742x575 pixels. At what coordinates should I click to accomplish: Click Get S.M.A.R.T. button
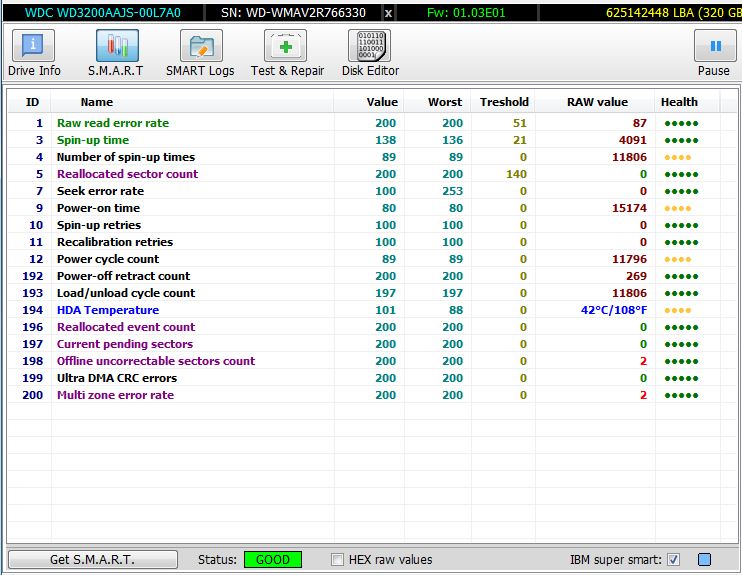[93, 559]
